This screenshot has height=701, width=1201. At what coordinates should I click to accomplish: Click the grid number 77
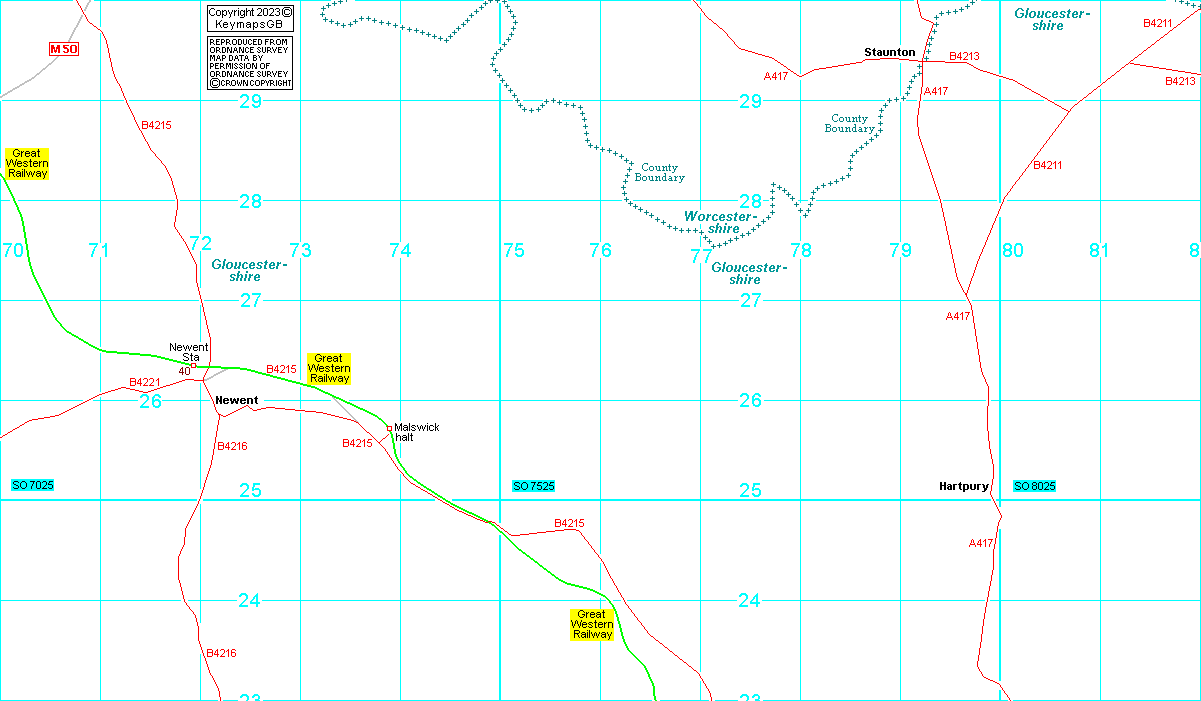(701, 256)
